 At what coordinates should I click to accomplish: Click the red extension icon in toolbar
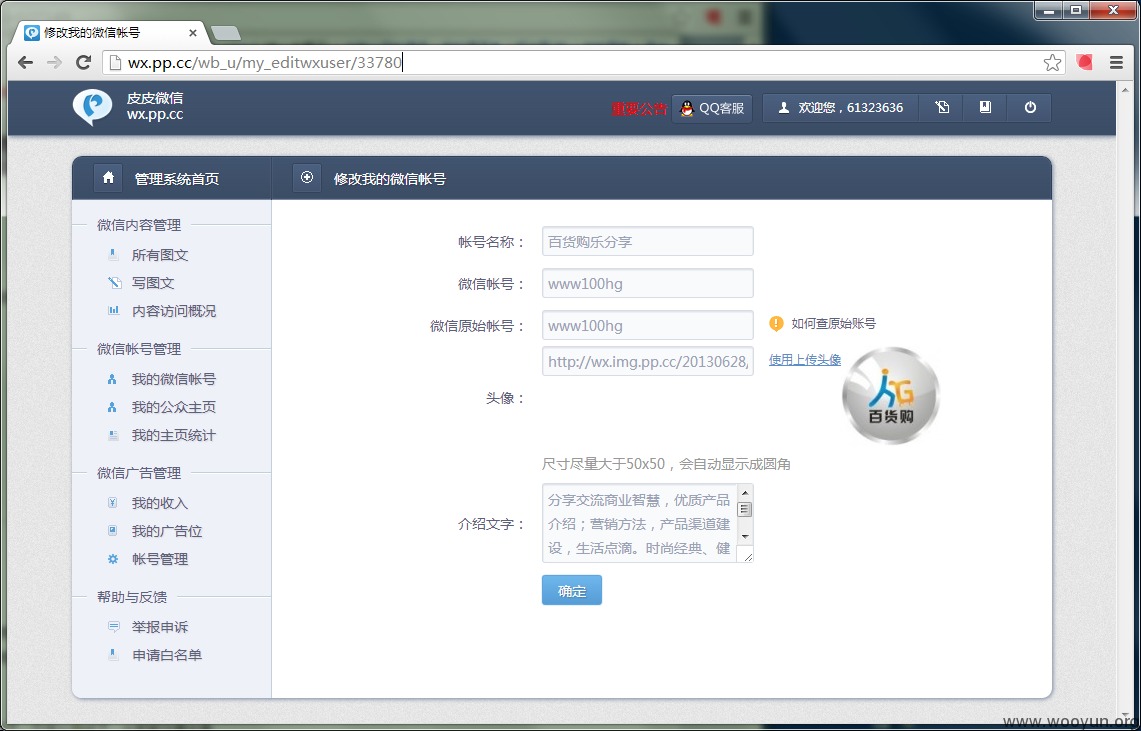(x=1084, y=63)
